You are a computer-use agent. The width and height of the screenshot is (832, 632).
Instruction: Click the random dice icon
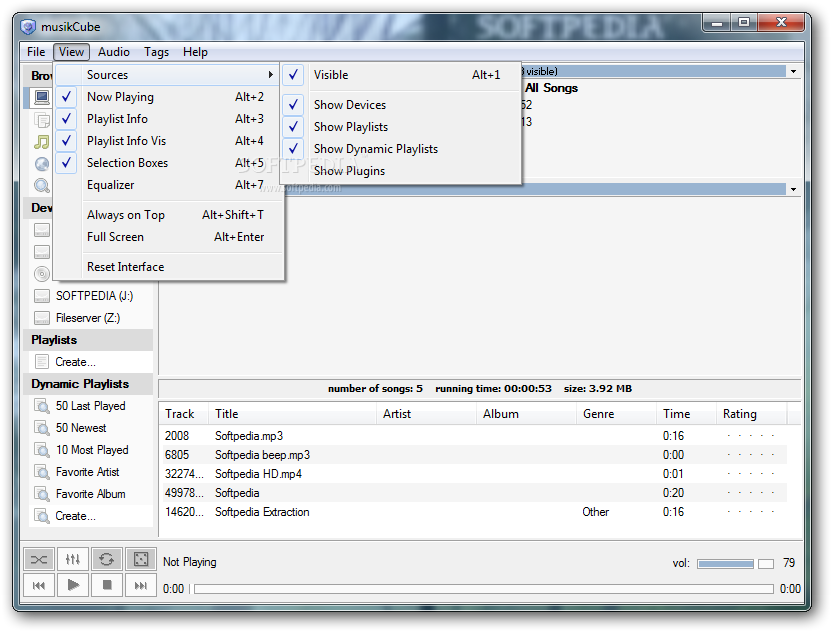(x=141, y=559)
